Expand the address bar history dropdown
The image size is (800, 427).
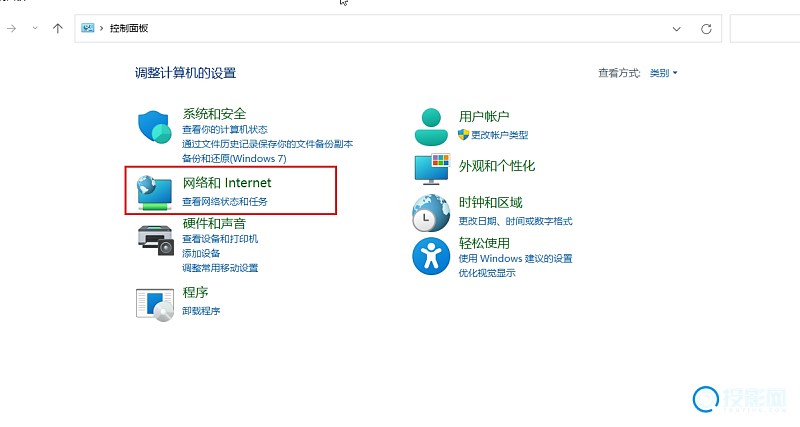point(677,29)
